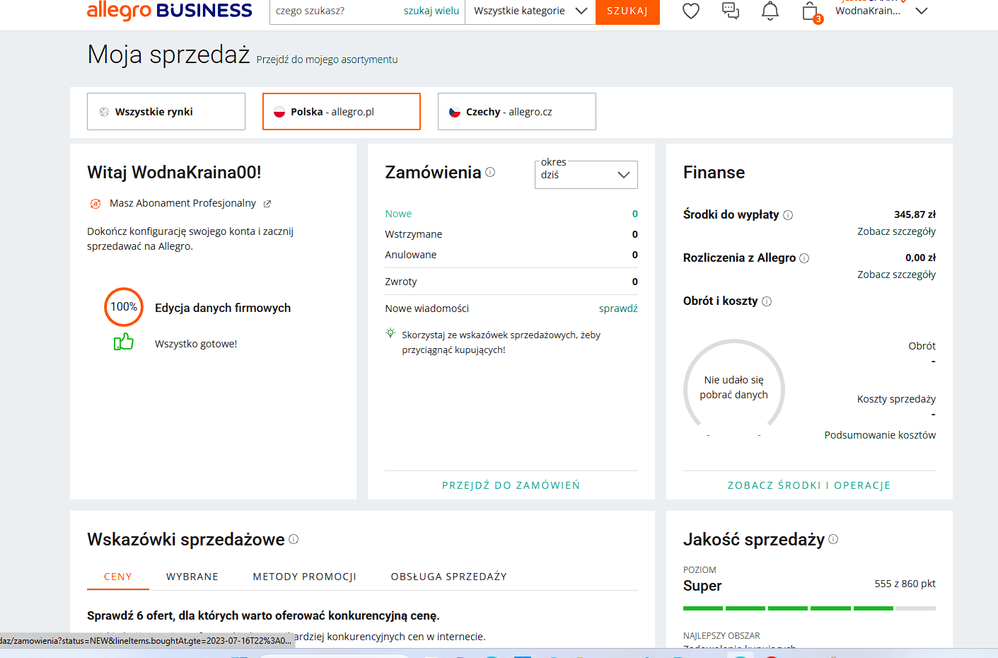Open the Nowe orders link
The image size is (998, 658).
click(x=398, y=214)
